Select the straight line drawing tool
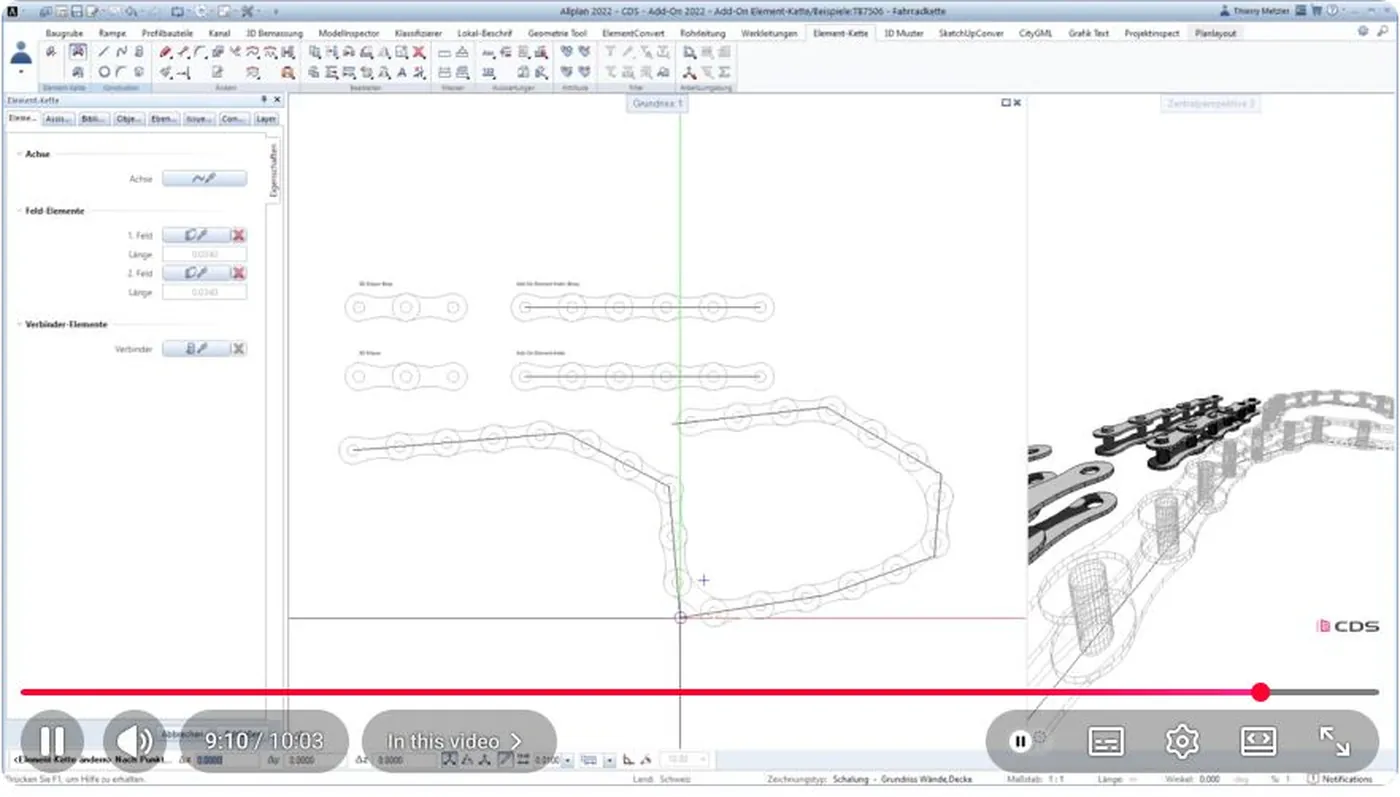This screenshot has width=1400, height=797. tap(104, 52)
